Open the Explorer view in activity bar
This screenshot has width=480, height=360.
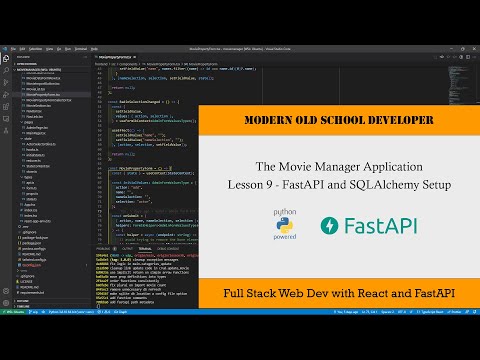click(x=6, y=59)
